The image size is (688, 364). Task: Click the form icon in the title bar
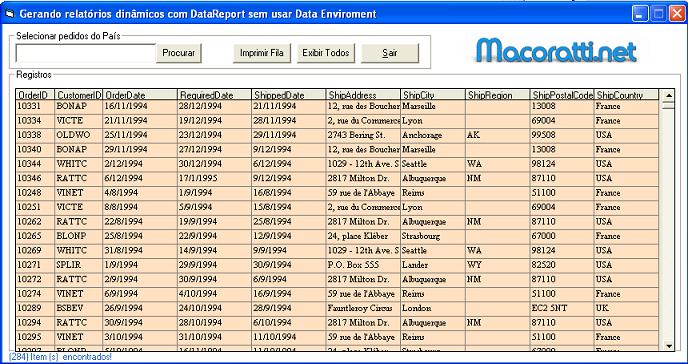[9, 14]
